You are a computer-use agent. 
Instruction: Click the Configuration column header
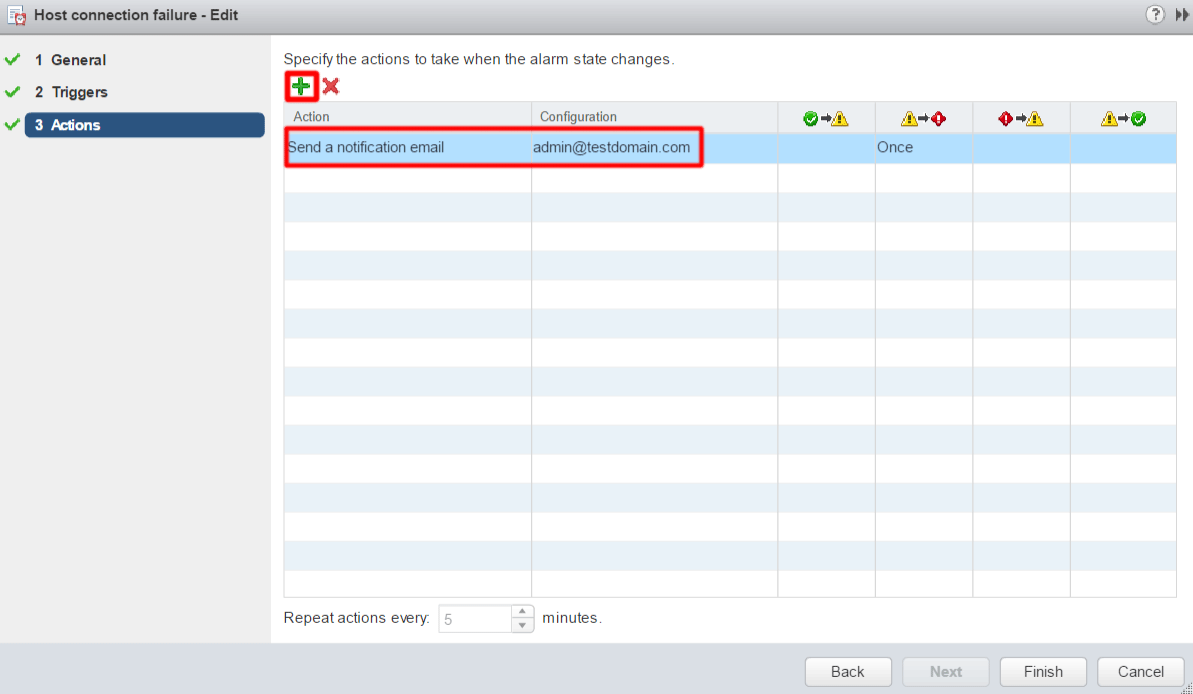654,117
